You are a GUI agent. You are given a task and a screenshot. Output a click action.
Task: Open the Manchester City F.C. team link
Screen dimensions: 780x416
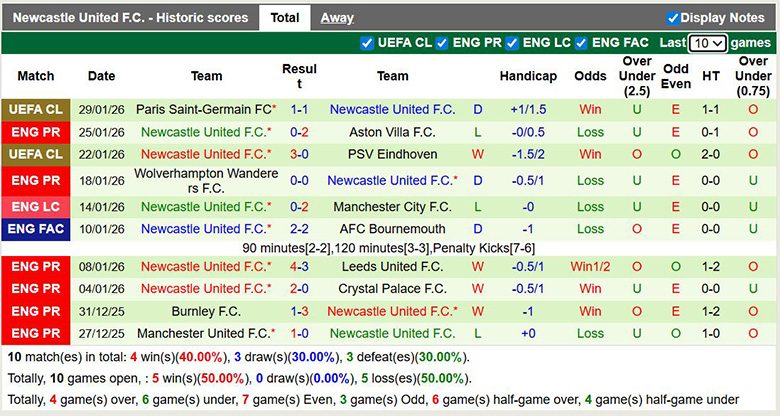coord(392,207)
